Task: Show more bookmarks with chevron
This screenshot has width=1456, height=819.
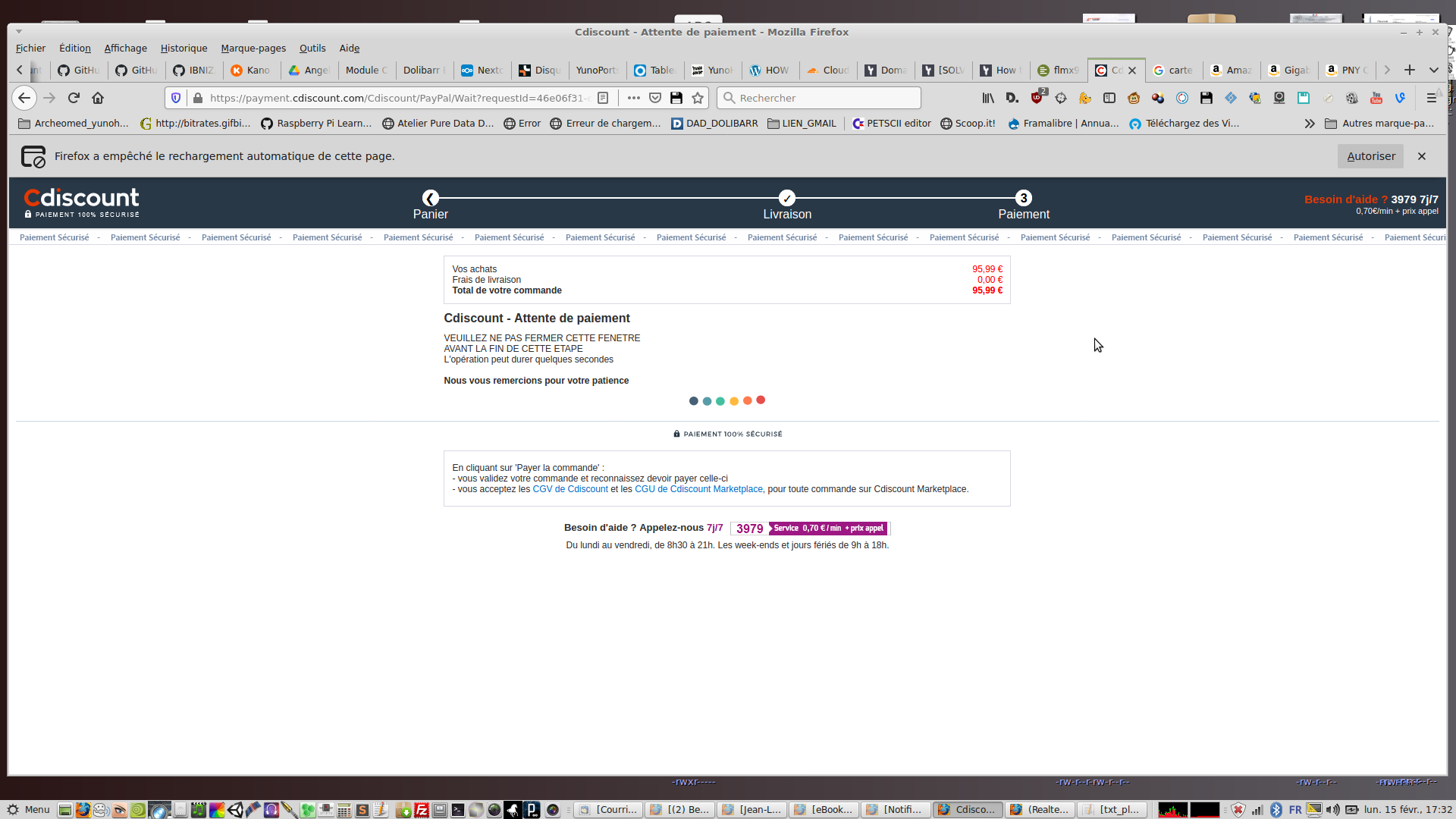Action: [x=1310, y=124]
